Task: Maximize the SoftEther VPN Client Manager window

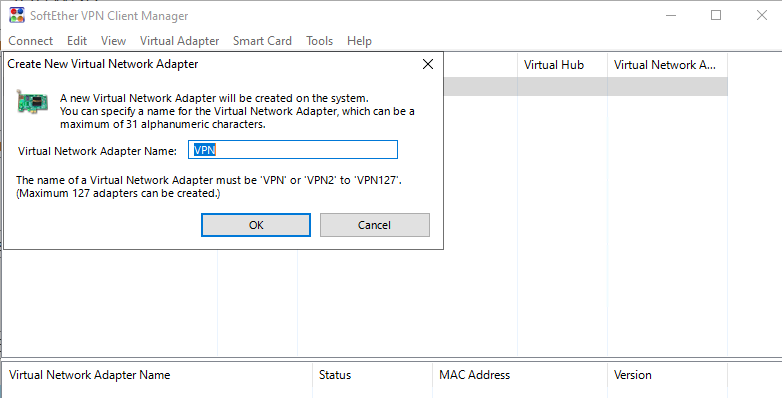Action: 716,15
